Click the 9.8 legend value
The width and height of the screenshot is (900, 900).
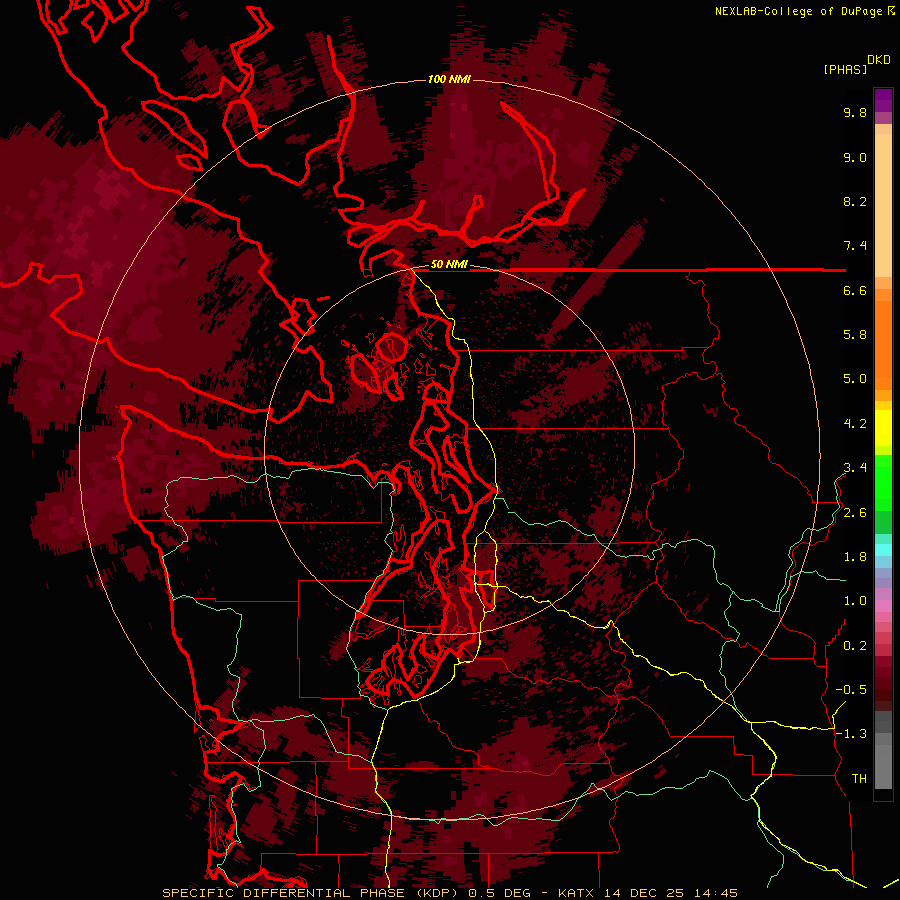pos(855,112)
